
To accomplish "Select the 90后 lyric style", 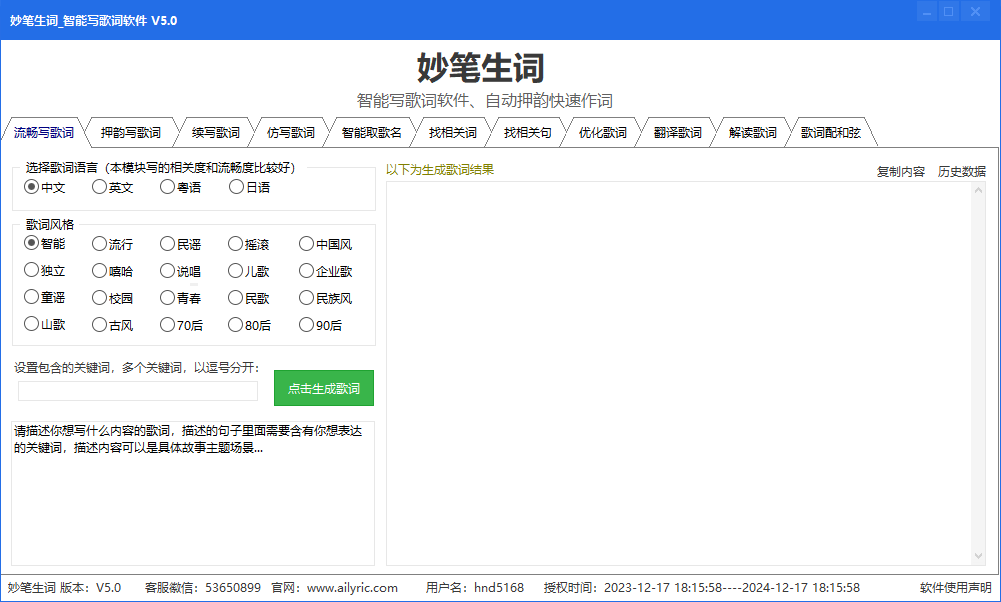I will point(320,325).
